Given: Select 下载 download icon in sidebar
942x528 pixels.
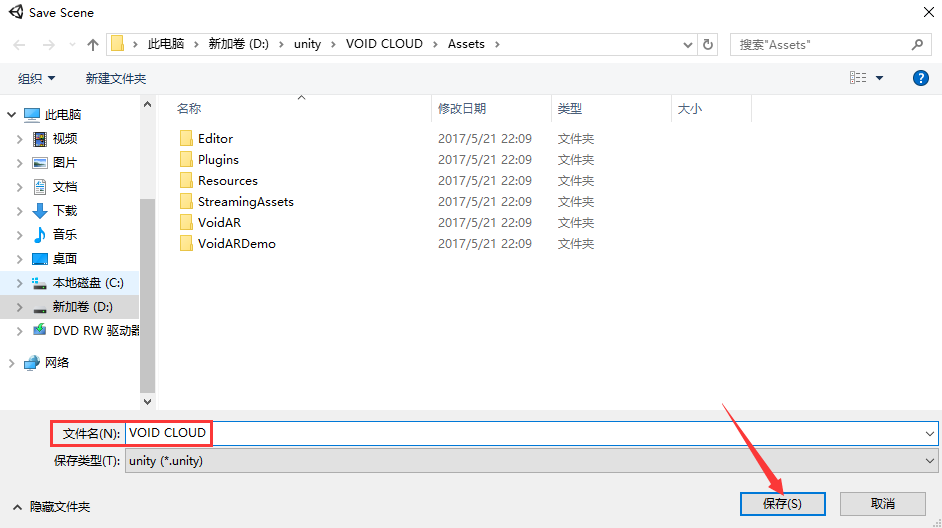Looking at the screenshot, I should (x=40, y=211).
